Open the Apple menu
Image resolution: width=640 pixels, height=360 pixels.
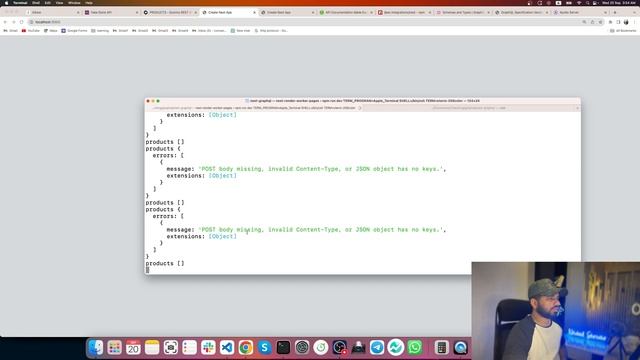point(6,3)
